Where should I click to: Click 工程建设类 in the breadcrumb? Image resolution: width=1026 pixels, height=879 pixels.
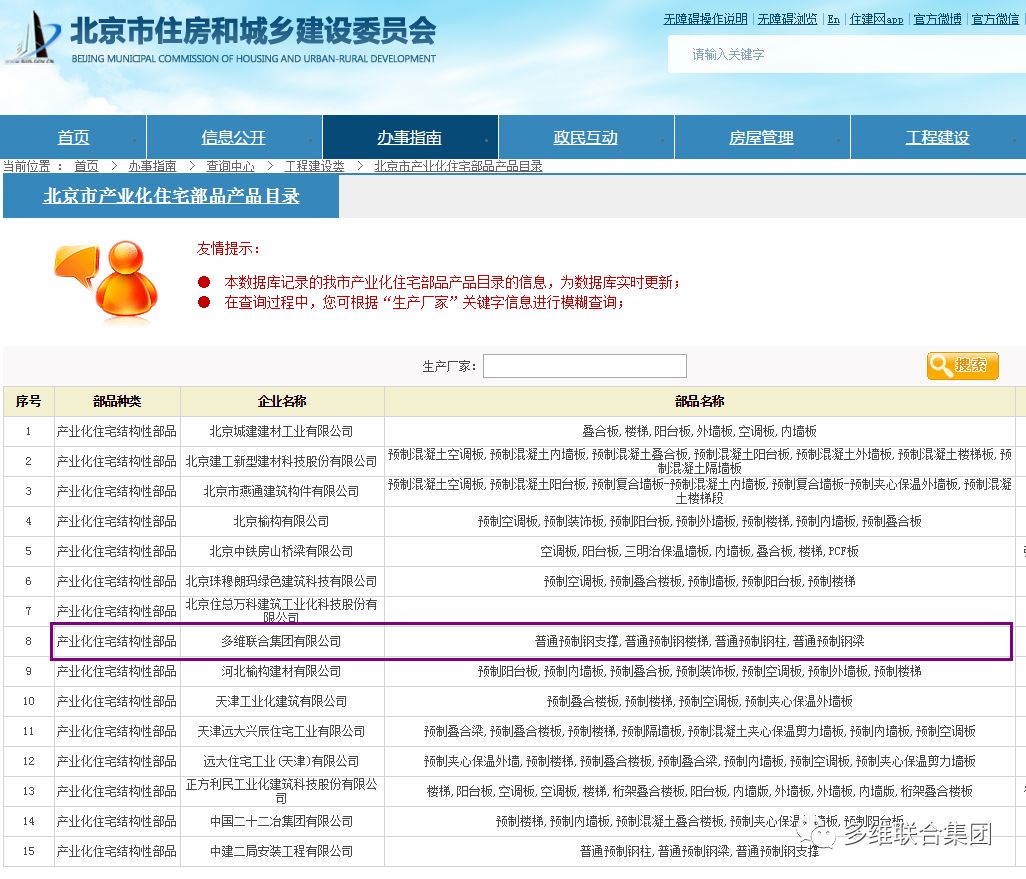coord(315,166)
